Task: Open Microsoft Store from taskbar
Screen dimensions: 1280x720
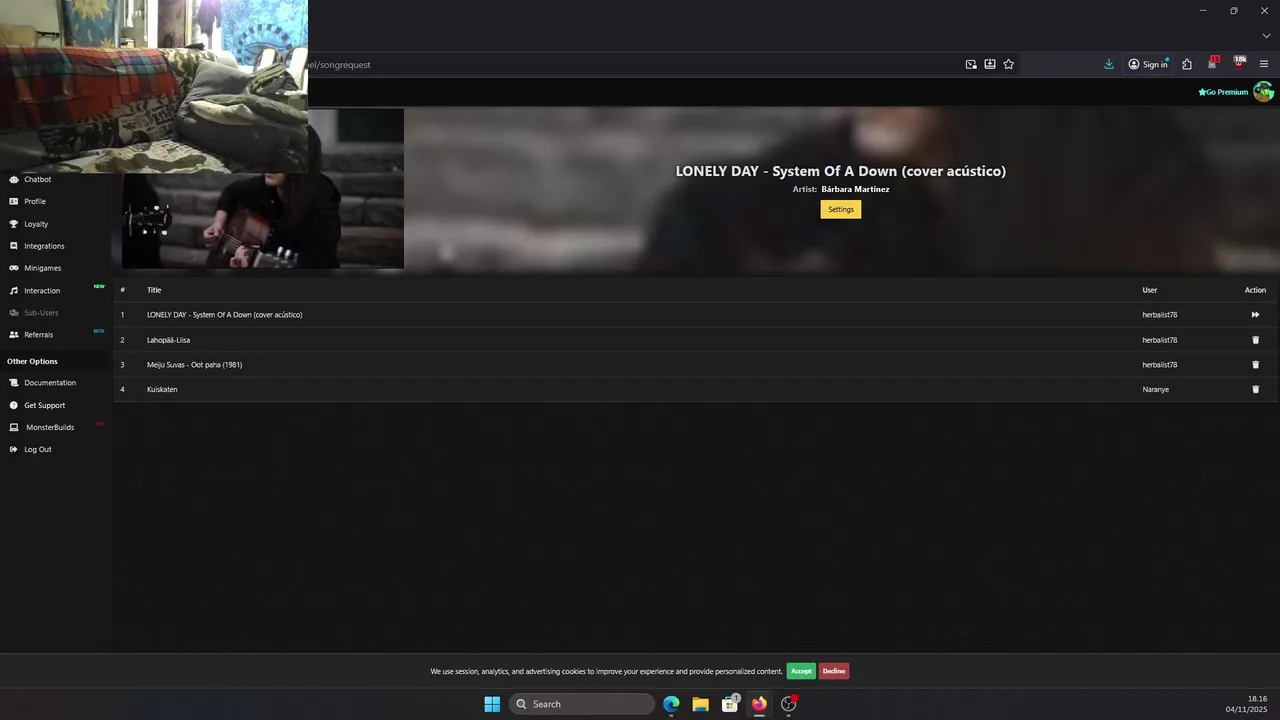Action: tap(730, 704)
